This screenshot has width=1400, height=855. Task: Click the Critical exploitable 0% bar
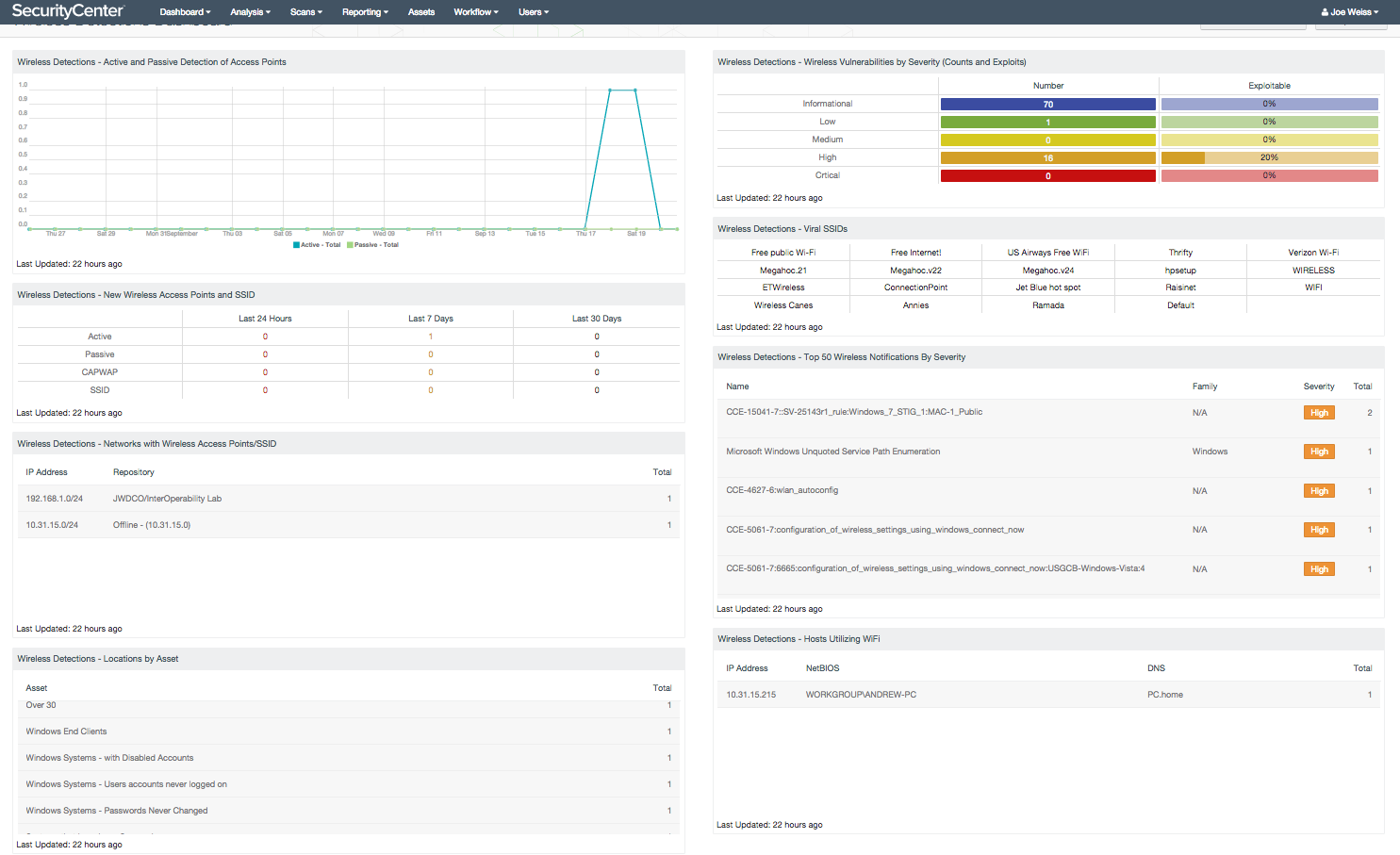click(1269, 176)
